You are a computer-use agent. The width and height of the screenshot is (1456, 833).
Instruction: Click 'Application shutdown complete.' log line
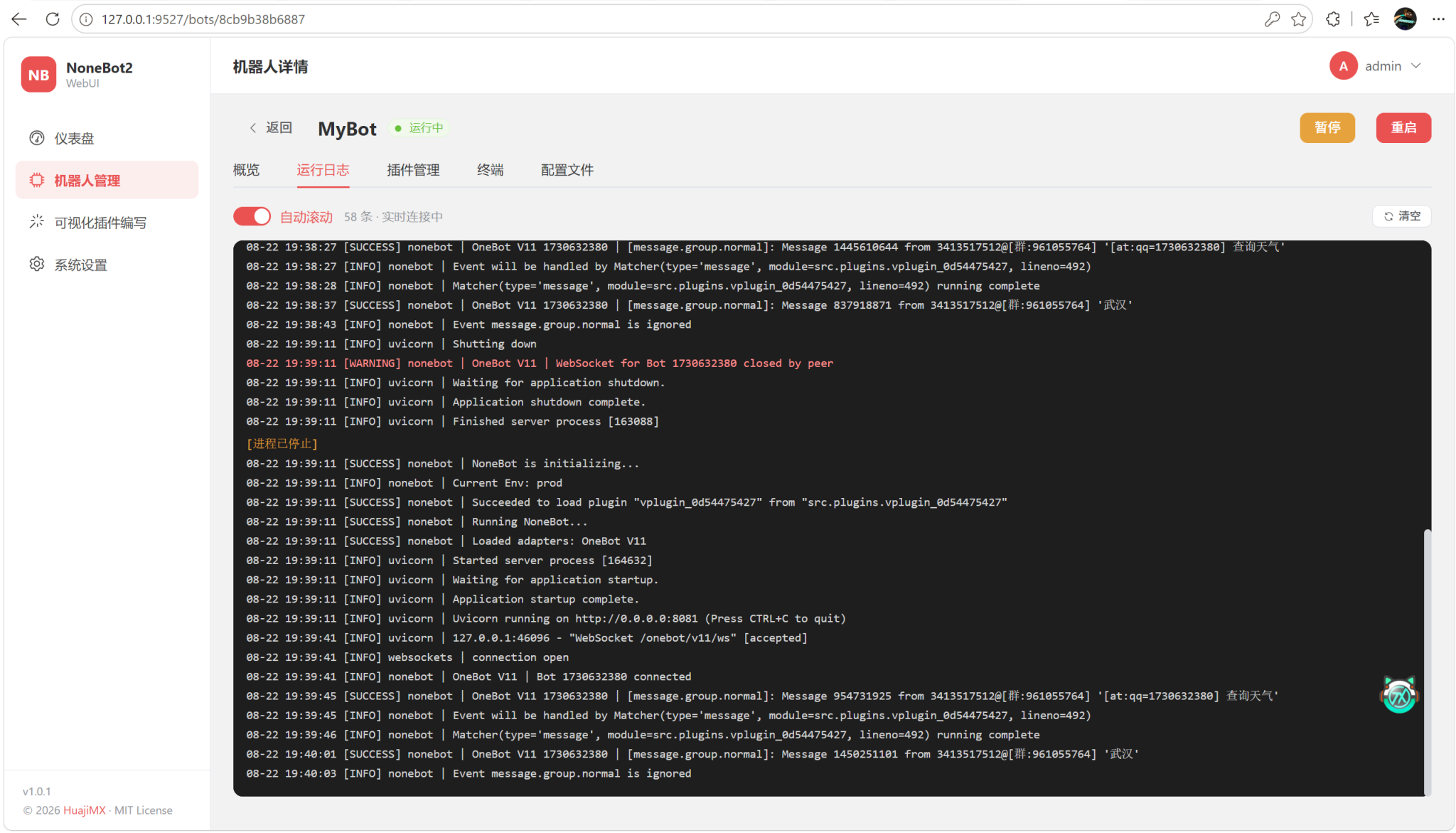[446, 402]
